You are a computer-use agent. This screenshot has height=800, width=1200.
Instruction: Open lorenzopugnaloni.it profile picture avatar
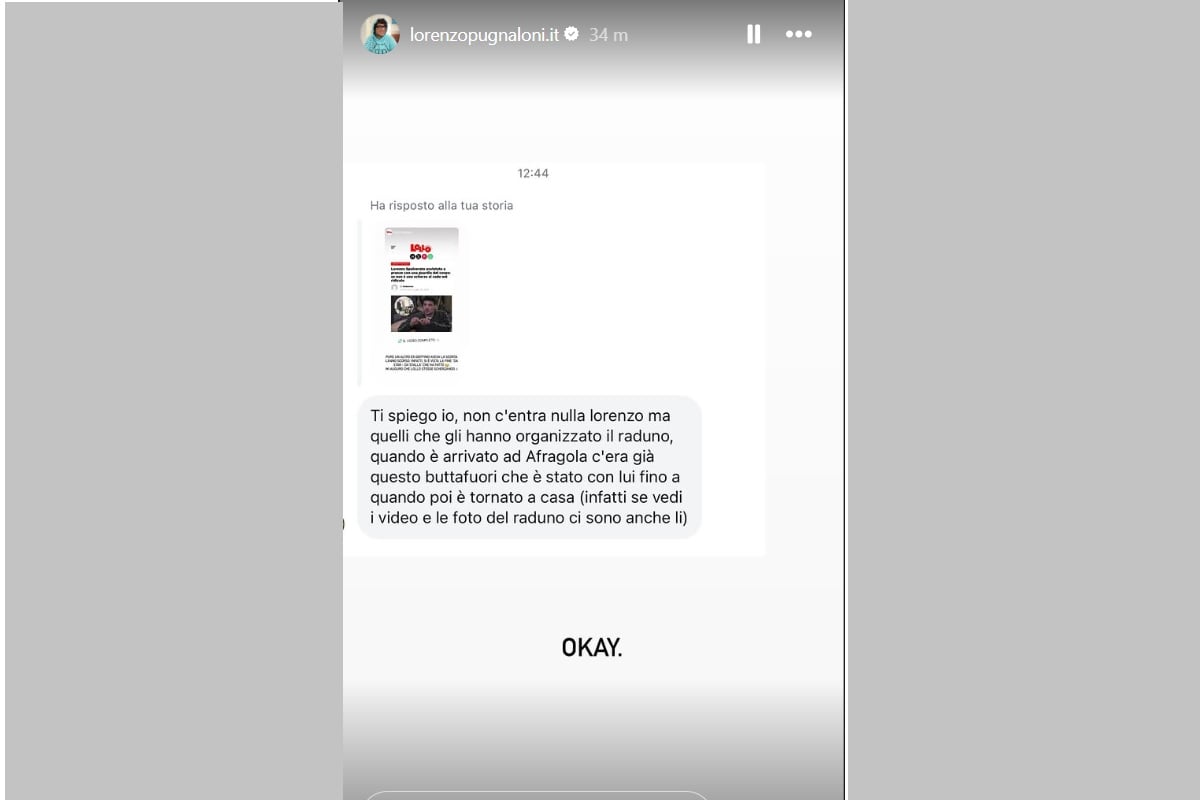point(380,34)
